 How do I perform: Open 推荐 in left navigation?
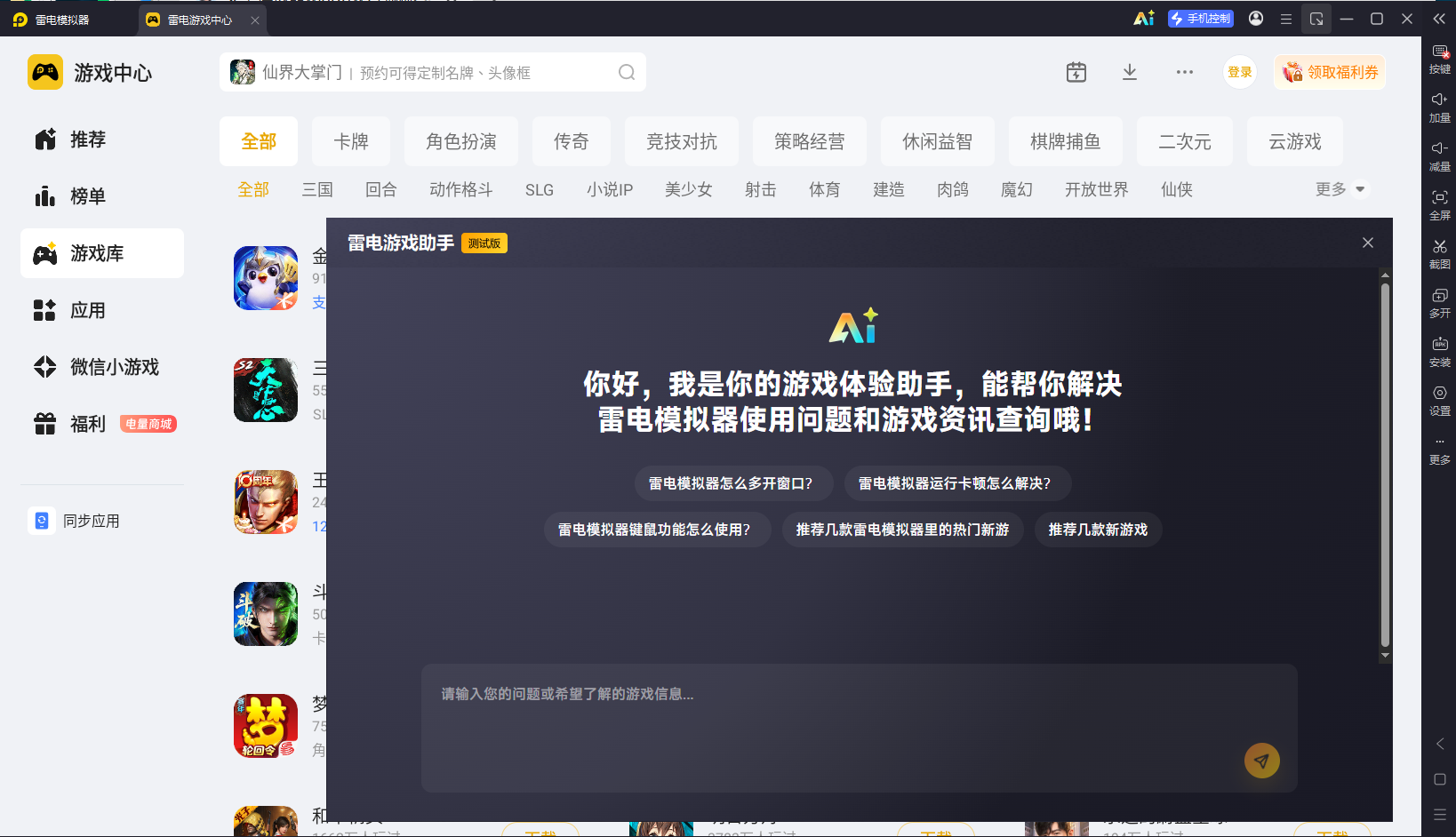tap(102, 139)
